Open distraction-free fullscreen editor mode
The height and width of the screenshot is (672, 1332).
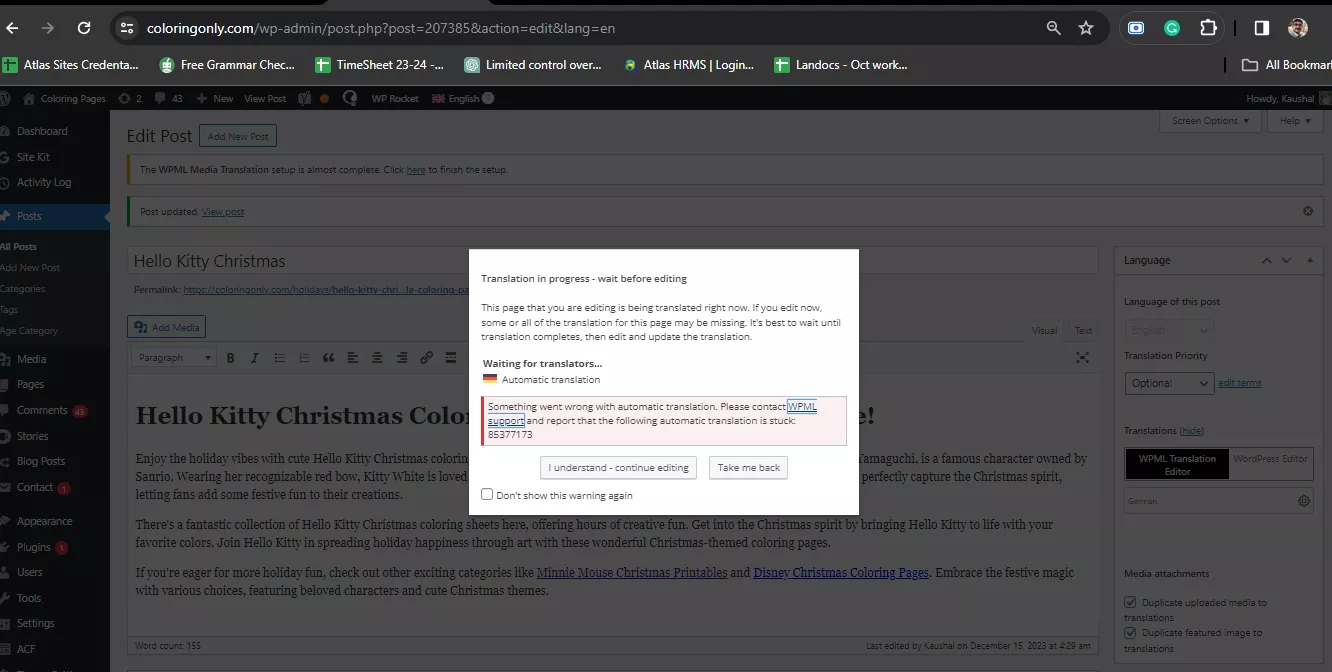tap(1082, 357)
